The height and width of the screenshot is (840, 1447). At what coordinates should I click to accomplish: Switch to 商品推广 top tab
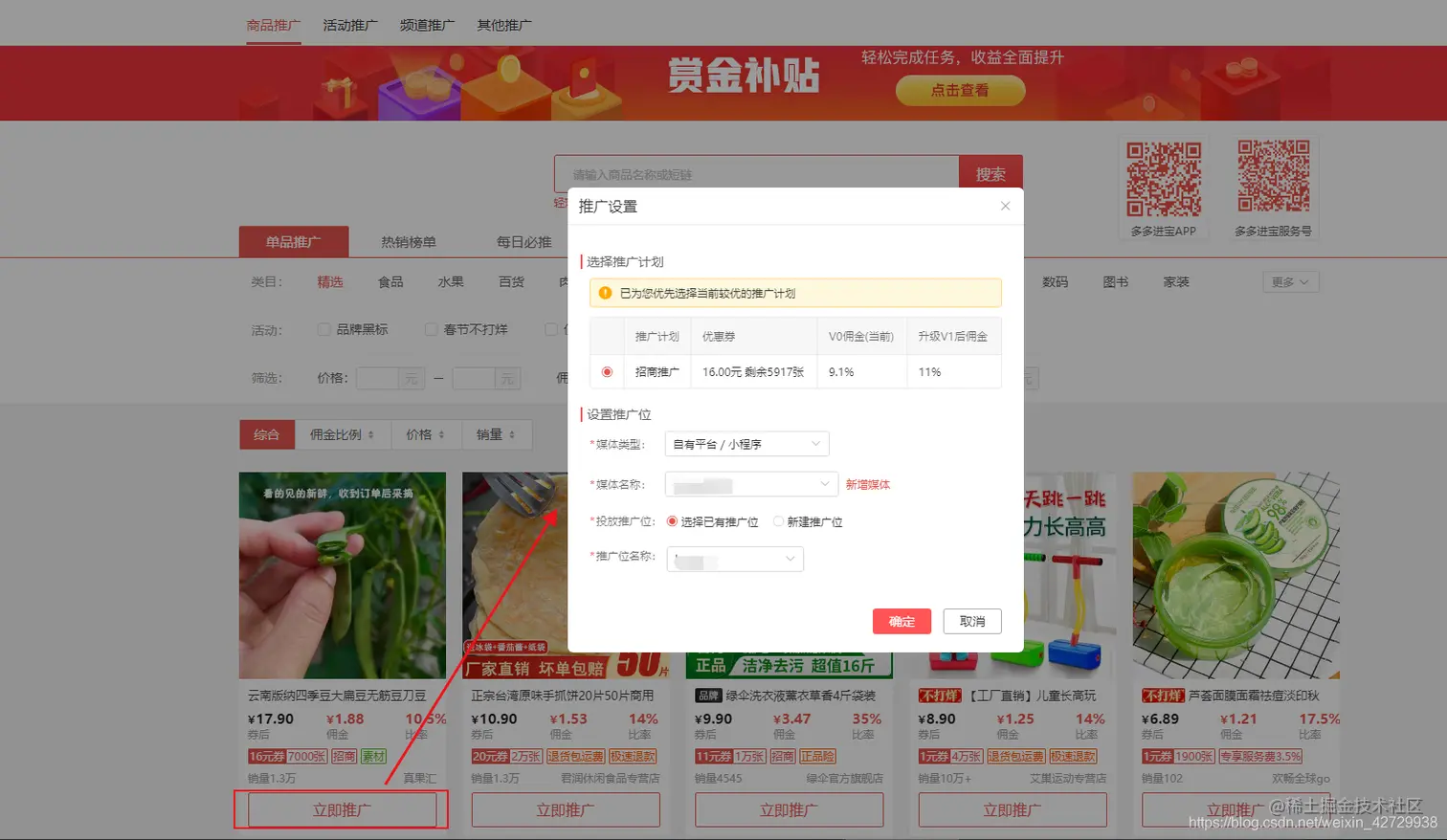[274, 25]
